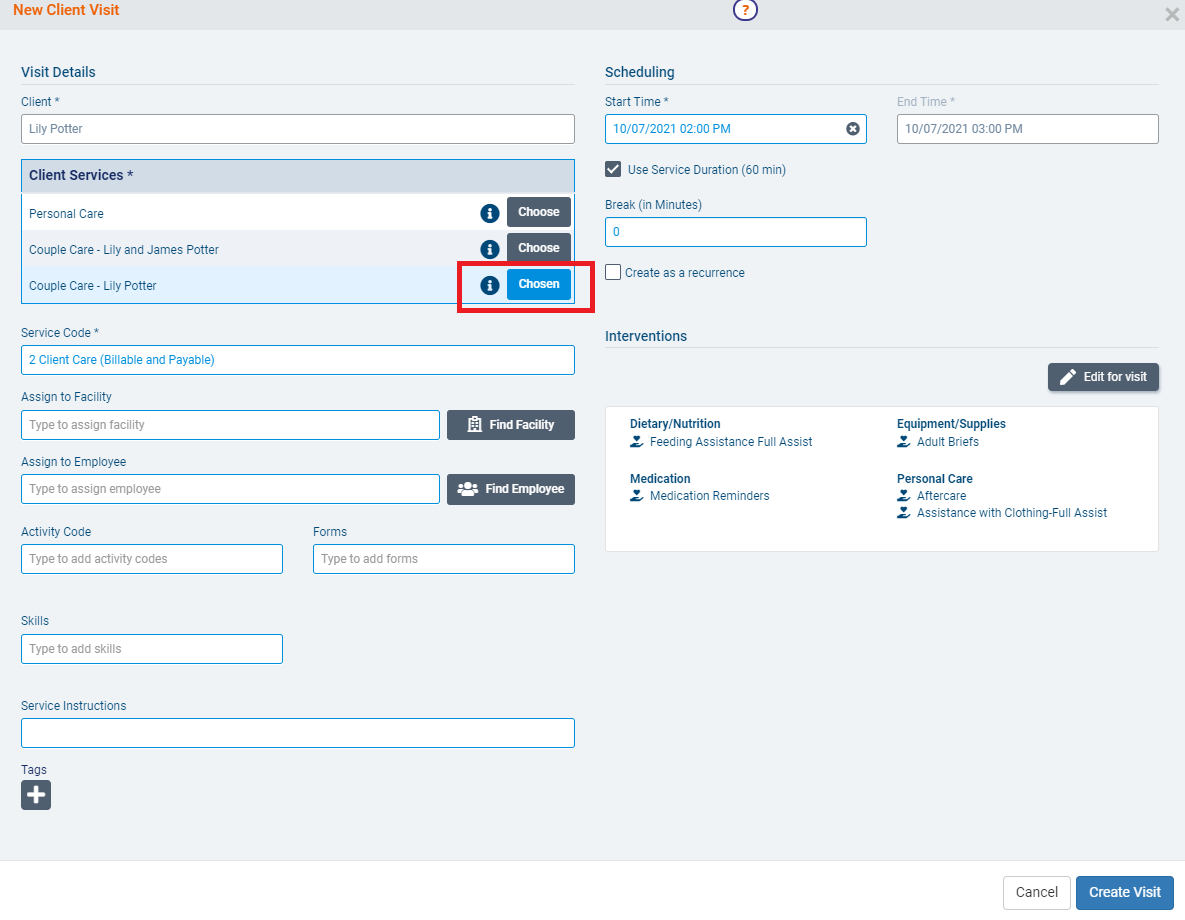The height and width of the screenshot is (920, 1185).
Task: Clear the Start Time field
Action: click(852, 128)
